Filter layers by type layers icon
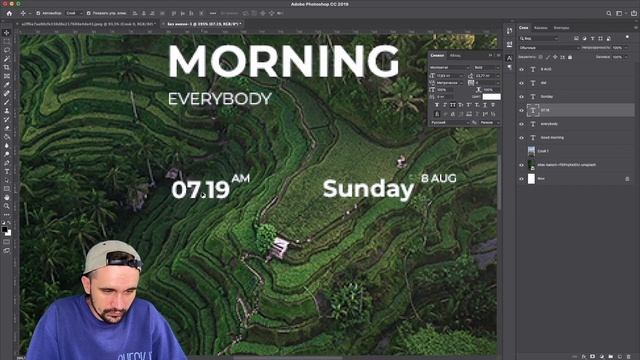 click(x=592, y=38)
